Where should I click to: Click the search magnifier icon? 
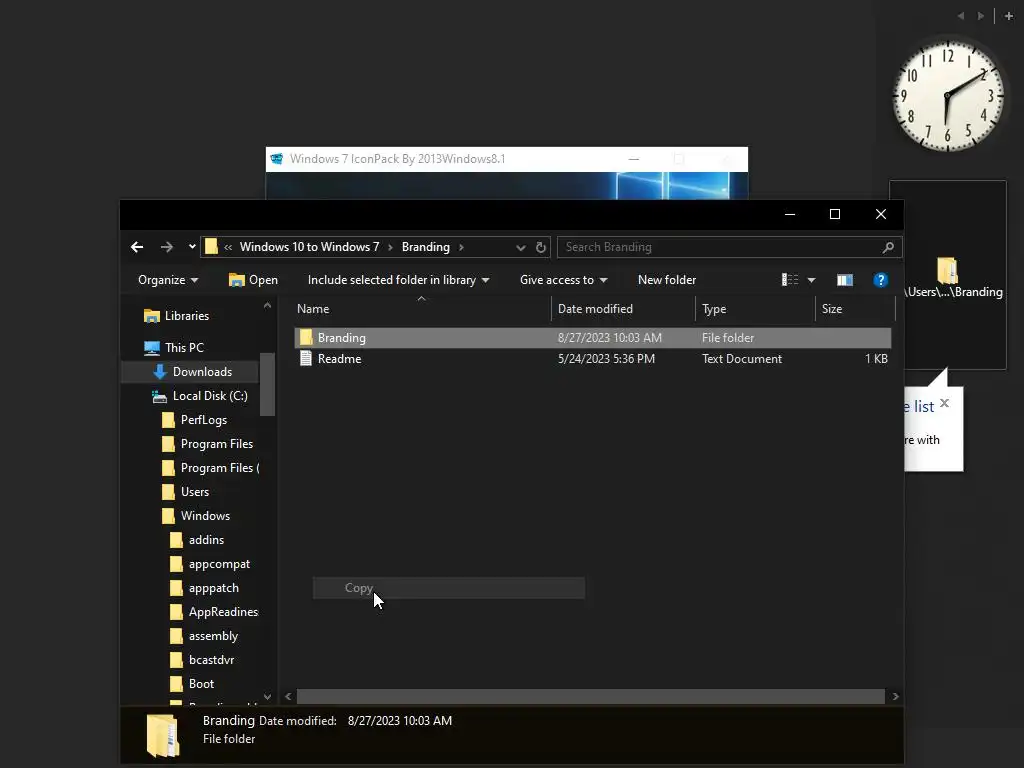[888, 247]
